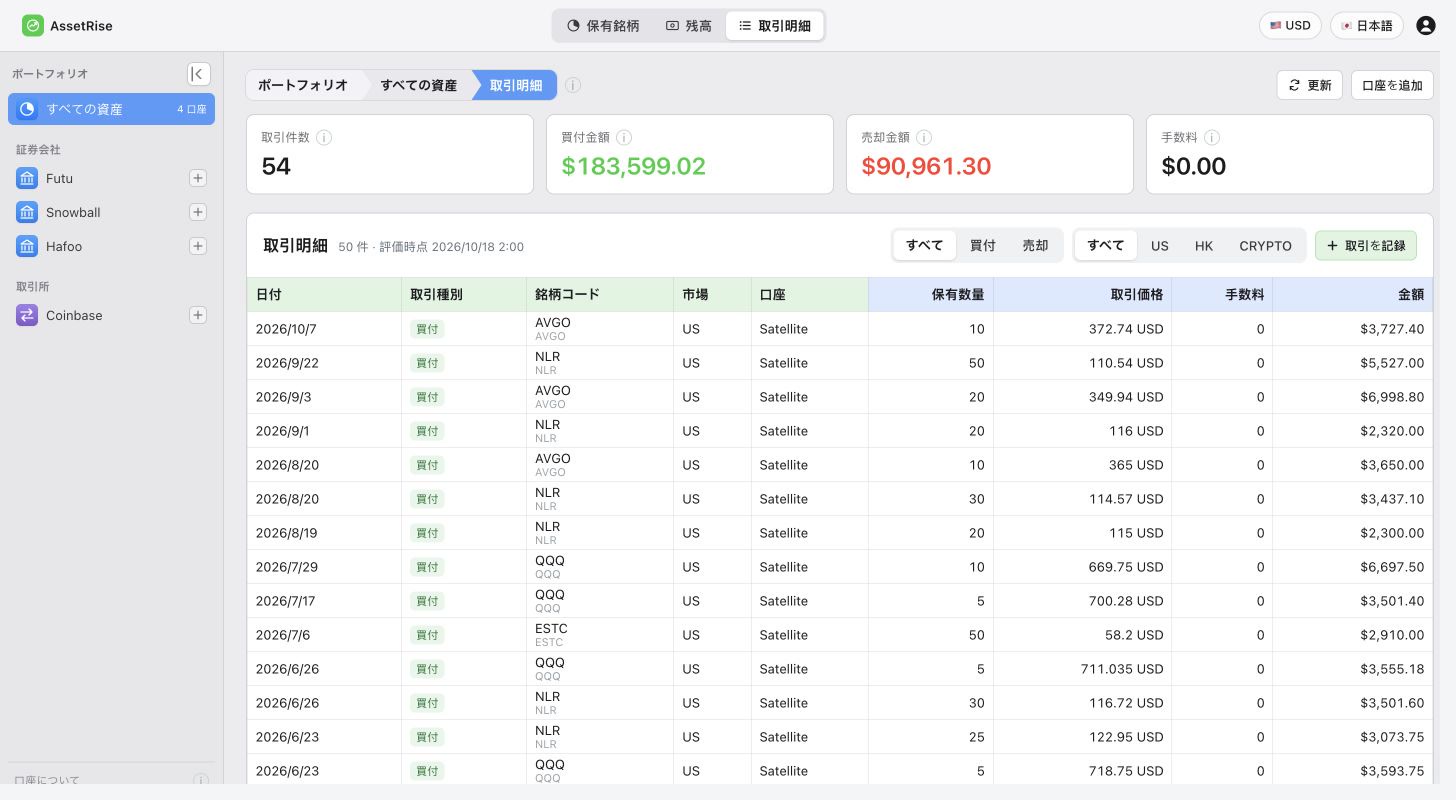
Task: Click the 更新 refresh button
Action: (x=1309, y=85)
